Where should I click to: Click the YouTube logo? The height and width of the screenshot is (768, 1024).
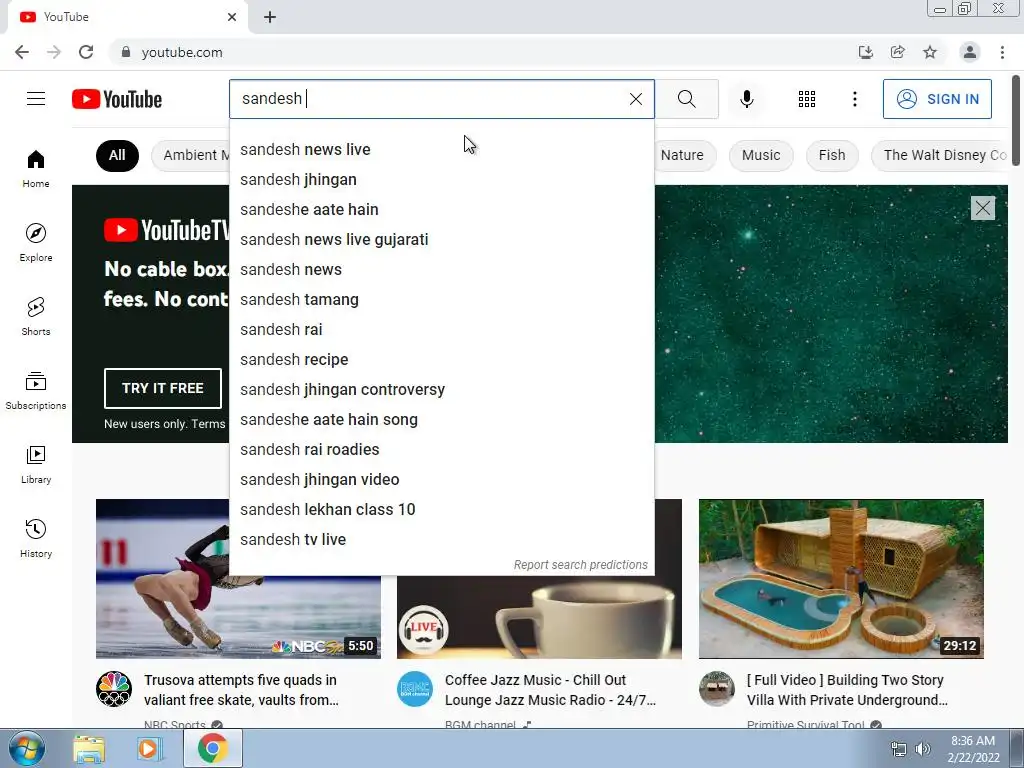[117, 99]
